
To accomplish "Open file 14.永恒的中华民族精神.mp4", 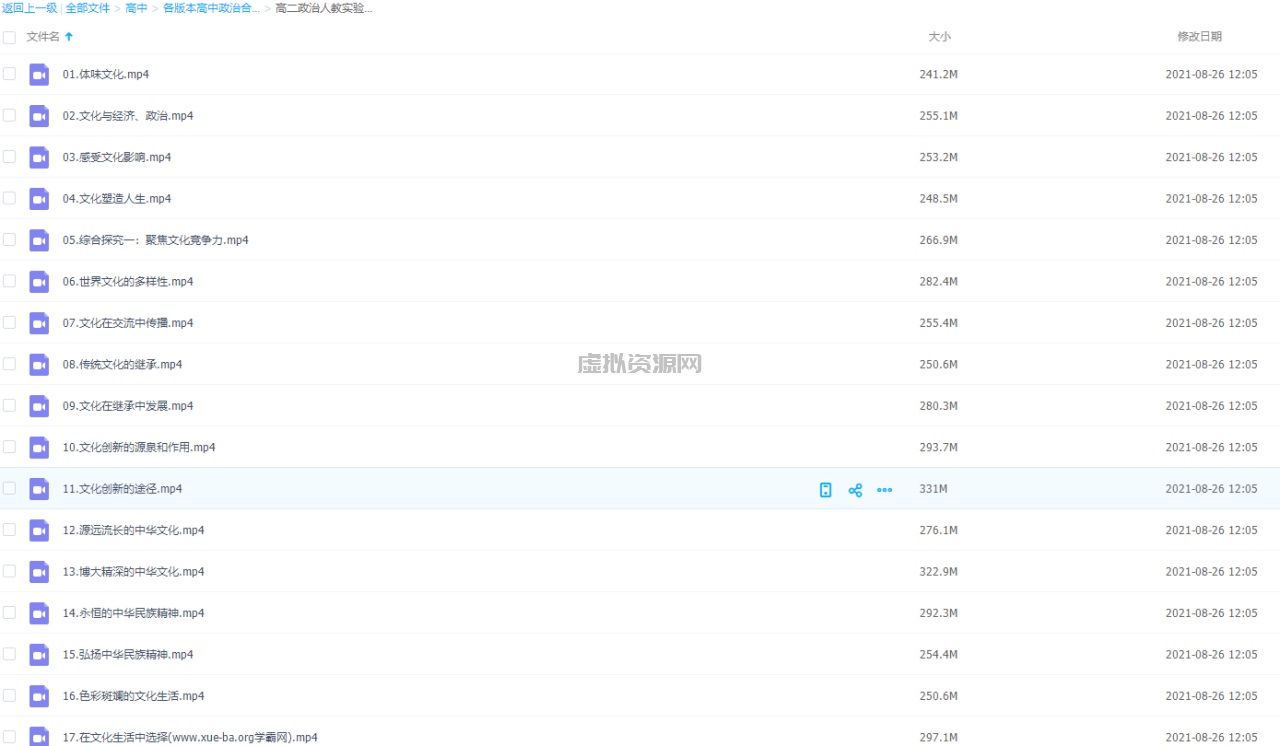I will [134, 613].
